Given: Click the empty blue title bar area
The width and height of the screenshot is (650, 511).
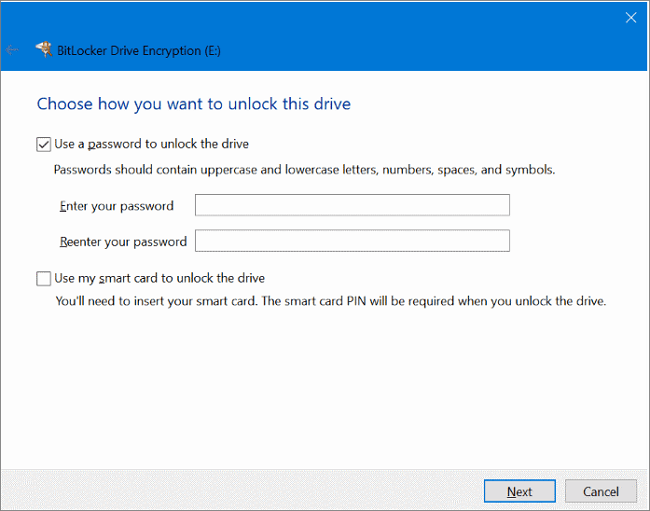Looking at the screenshot, I should point(400,40).
